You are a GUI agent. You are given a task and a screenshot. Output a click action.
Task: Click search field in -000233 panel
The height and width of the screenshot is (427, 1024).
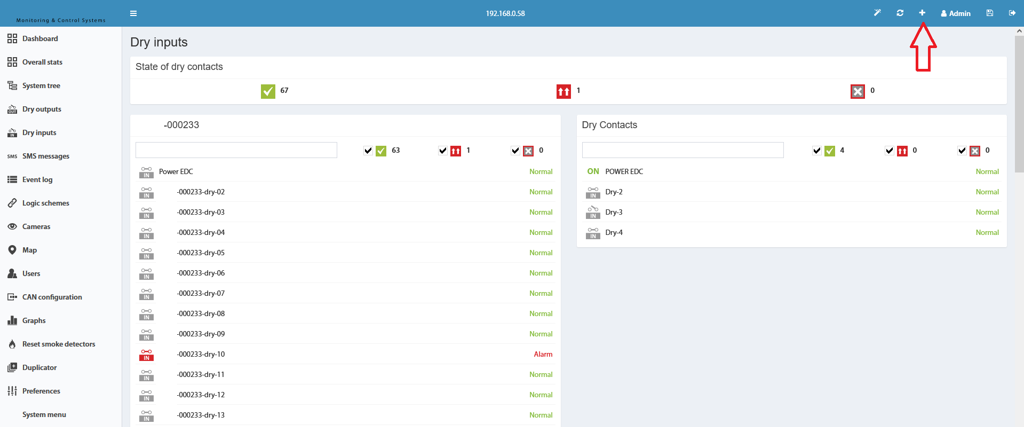[x=236, y=150]
